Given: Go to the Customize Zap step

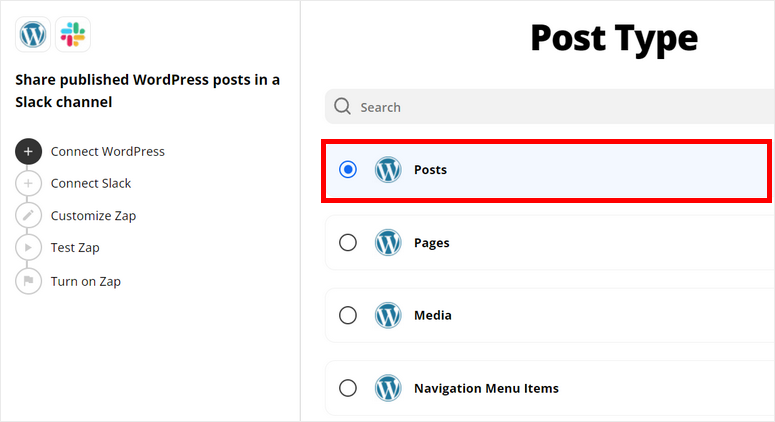Looking at the screenshot, I should tap(93, 216).
